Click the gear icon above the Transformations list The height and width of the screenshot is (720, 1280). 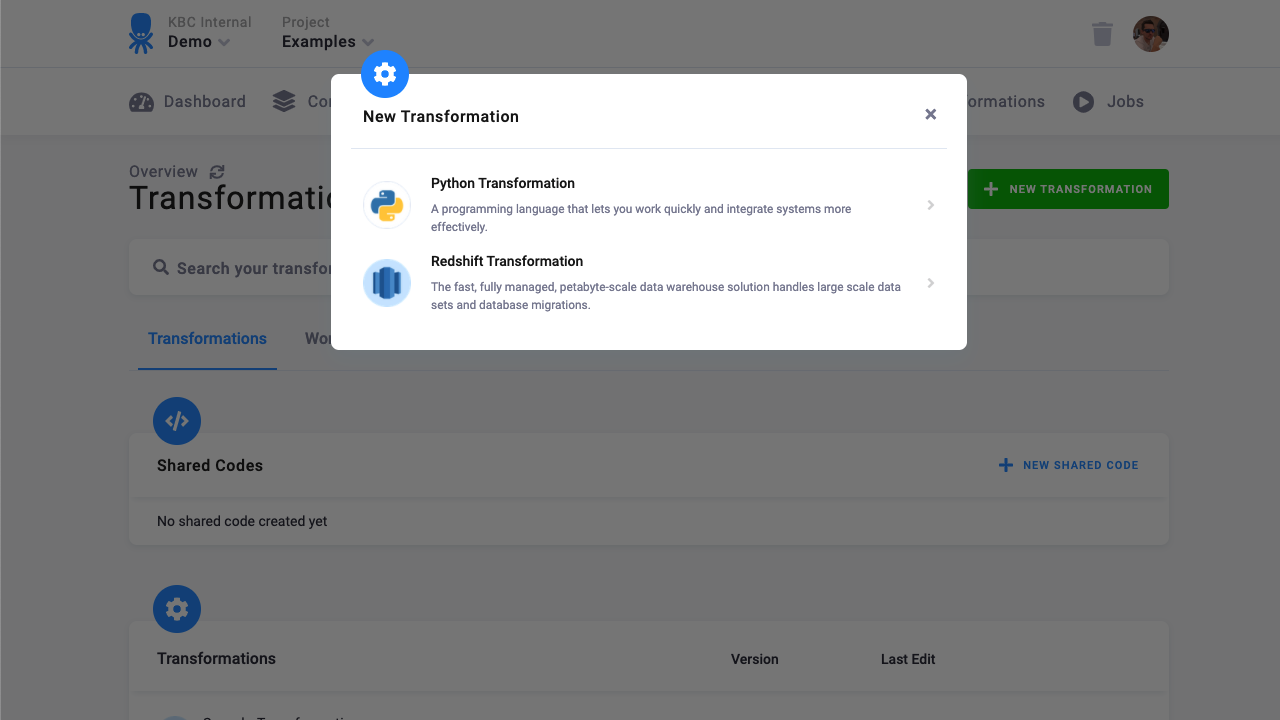177,608
